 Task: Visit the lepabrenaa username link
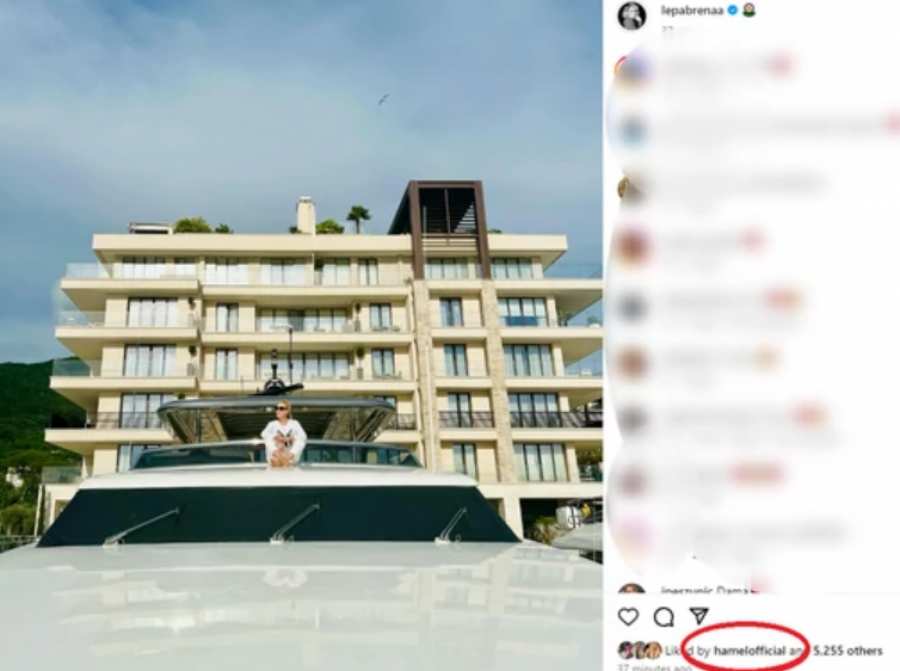click(x=692, y=10)
